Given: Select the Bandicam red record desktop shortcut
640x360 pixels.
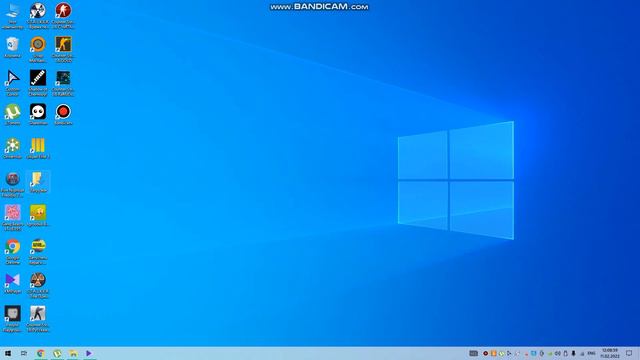Looking at the screenshot, I should click(x=63, y=114).
